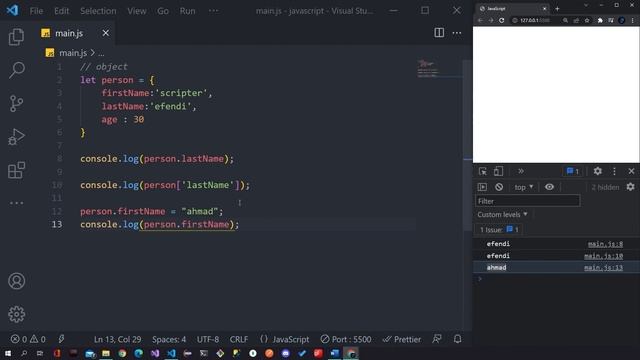This screenshot has width=640, height=360.
Task: Open a new browser tab
Action: (x=557, y=9)
